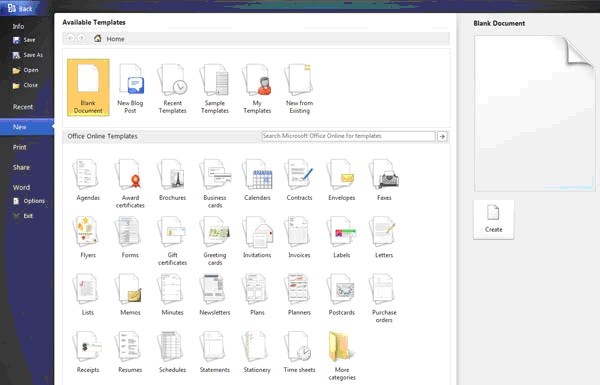Open the Postcards template category

click(x=342, y=295)
